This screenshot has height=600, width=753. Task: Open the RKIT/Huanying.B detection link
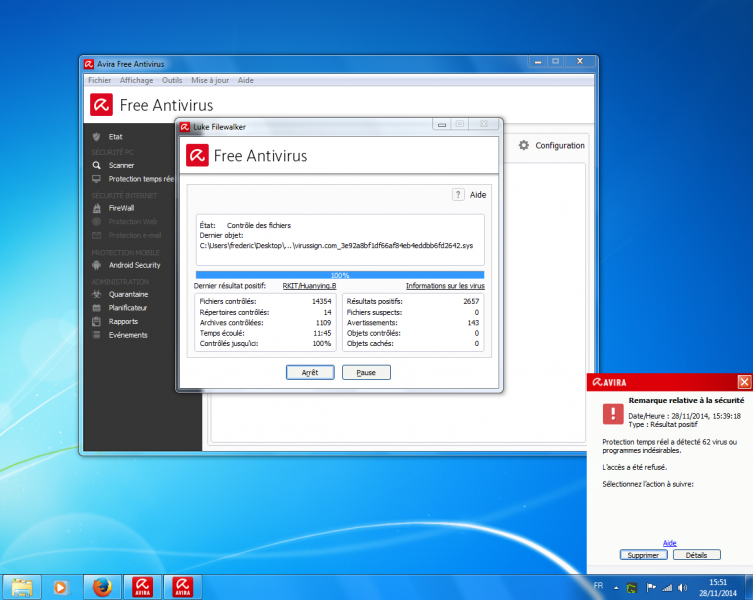coord(309,286)
